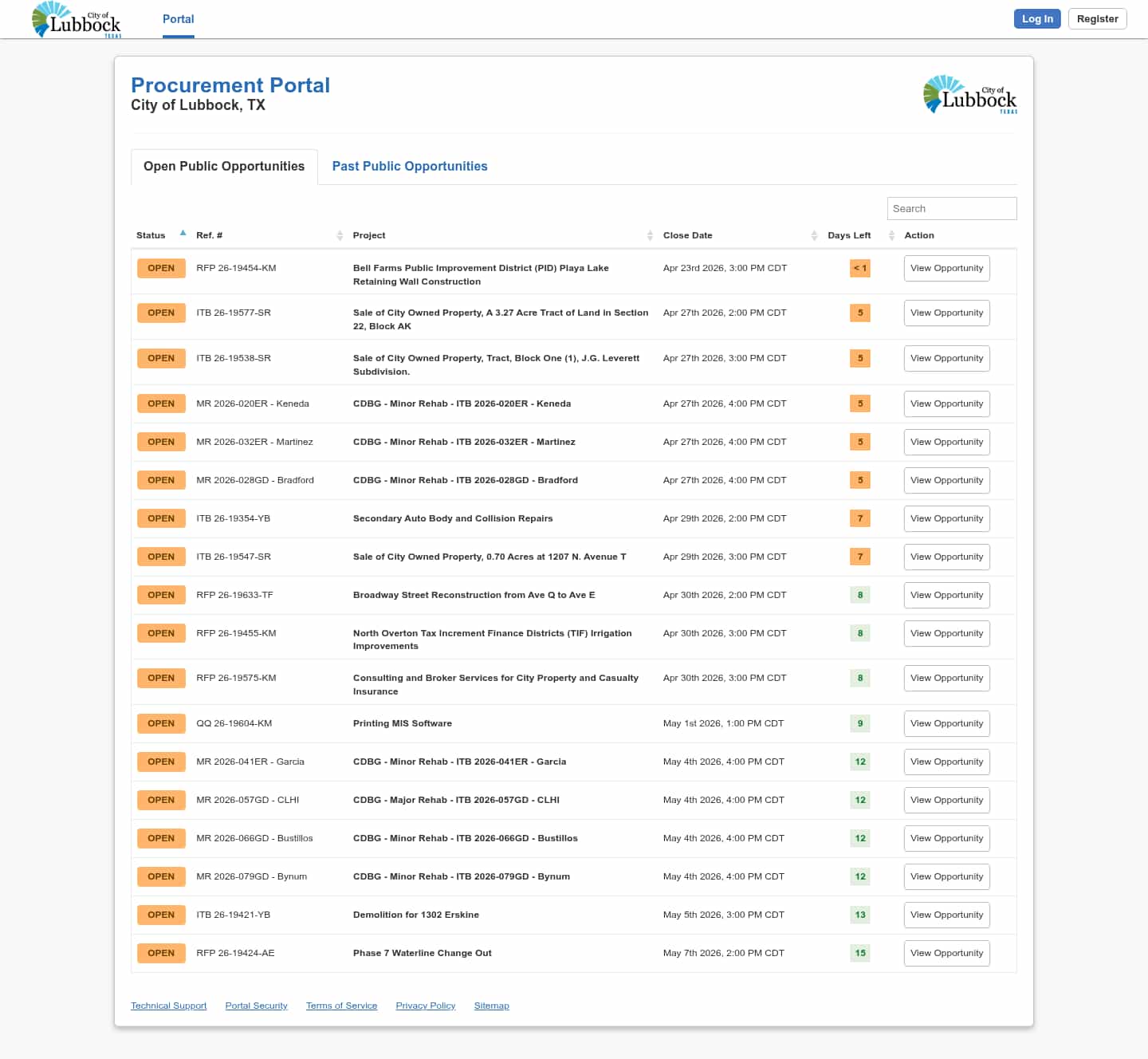The height and width of the screenshot is (1059, 1148).
Task: Switch to Past Public Opportunities tab
Action: coord(409,167)
